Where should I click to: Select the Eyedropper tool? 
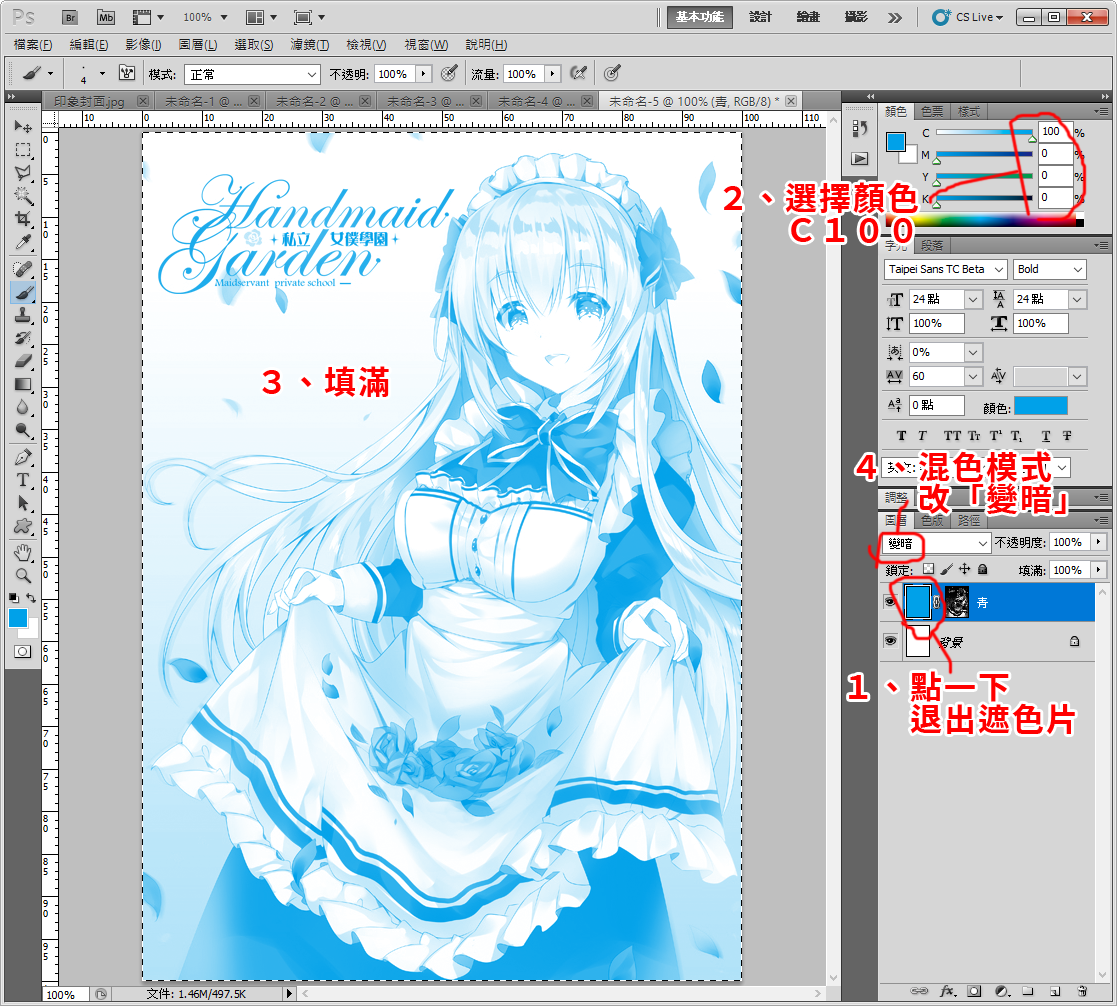pyautogui.click(x=23, y=242)
